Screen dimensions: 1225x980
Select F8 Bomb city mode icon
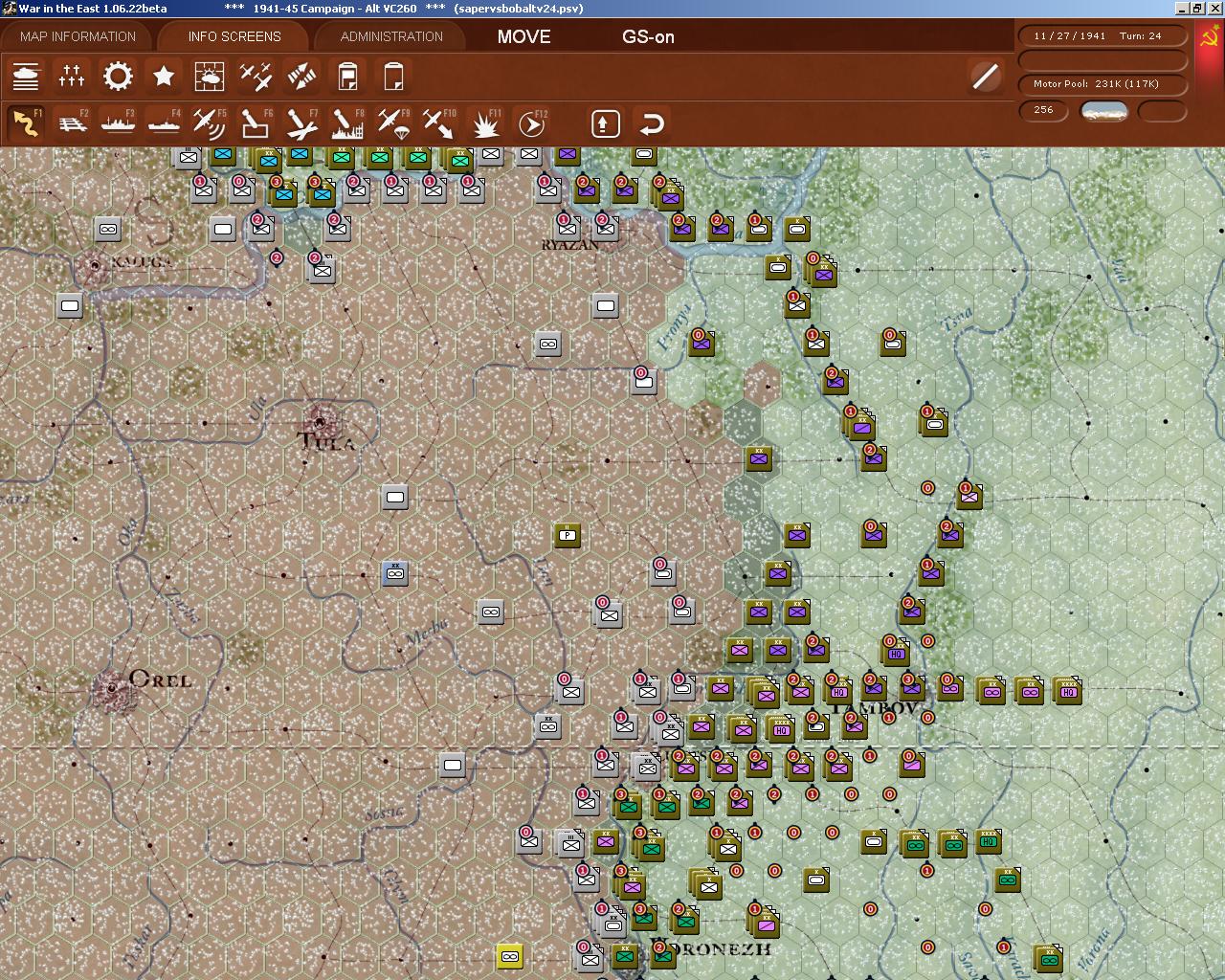point(347,123)
